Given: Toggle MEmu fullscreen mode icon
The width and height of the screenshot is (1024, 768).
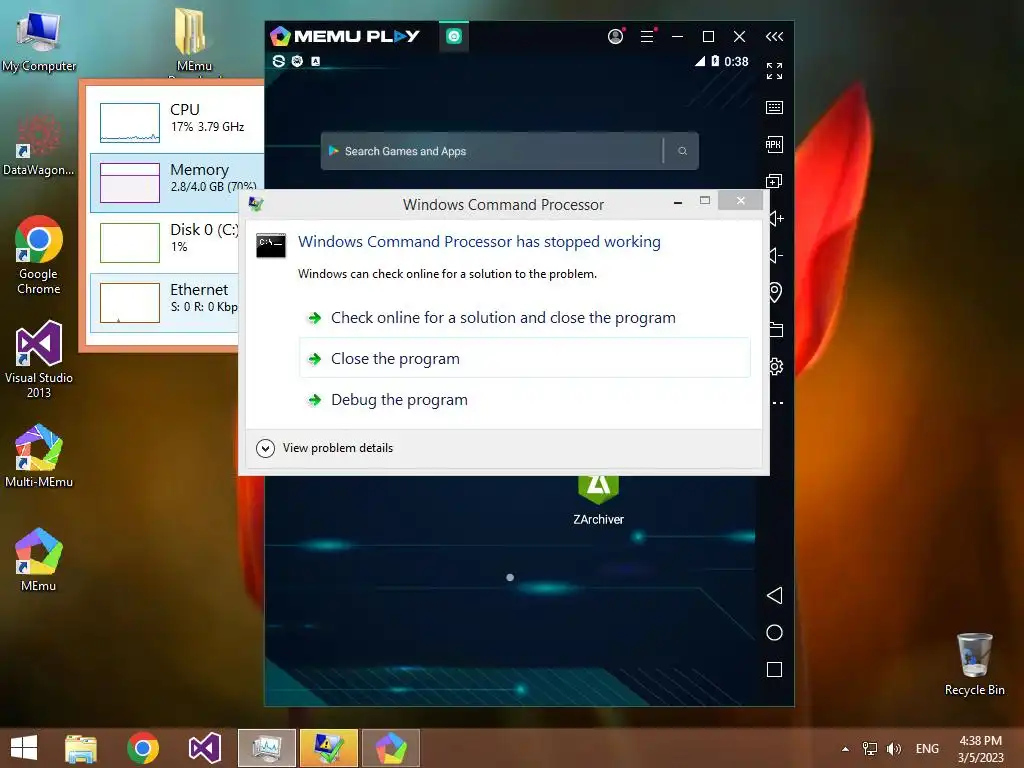Looking at the screenshot, I should pyautogui.click(x=775, y=71).
